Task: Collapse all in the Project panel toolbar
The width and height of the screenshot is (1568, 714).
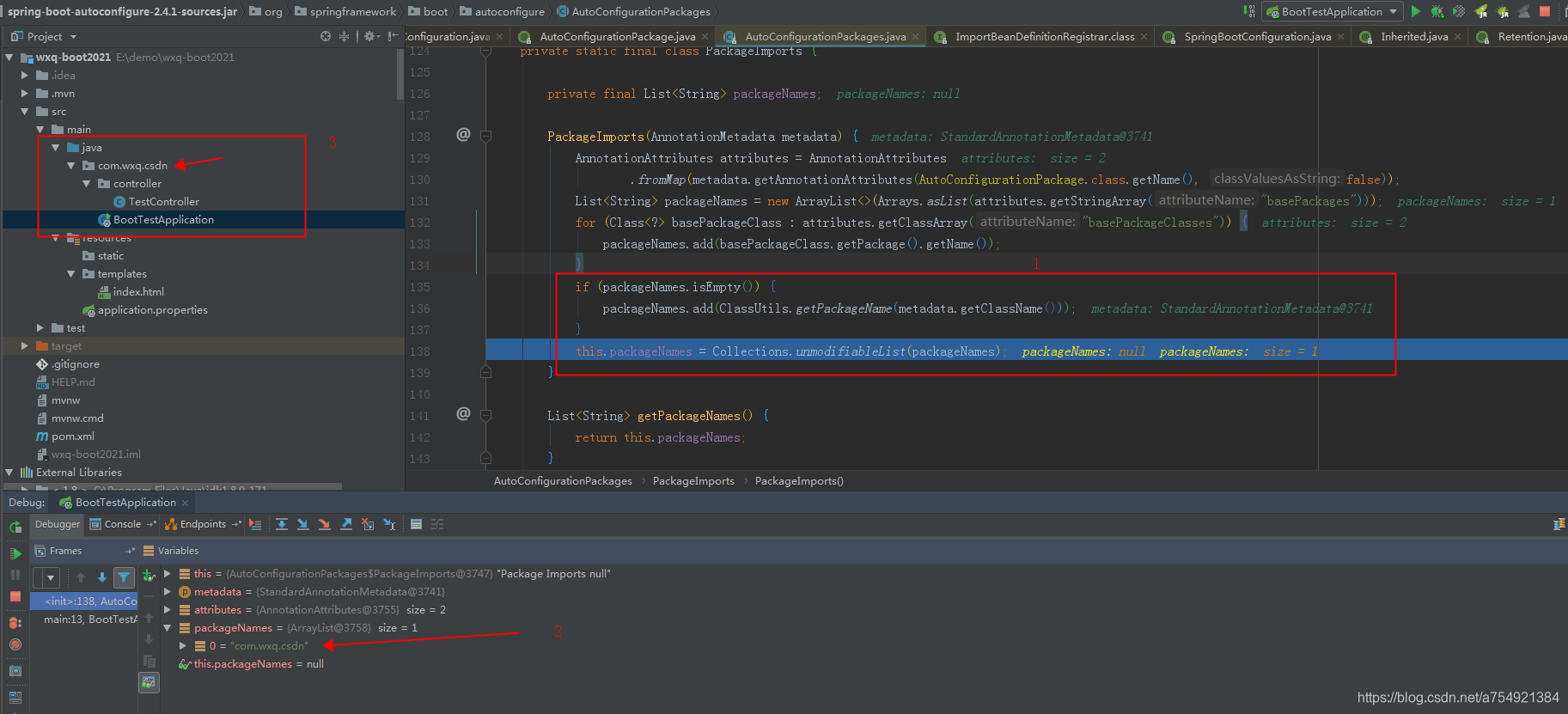Action: 344,36
